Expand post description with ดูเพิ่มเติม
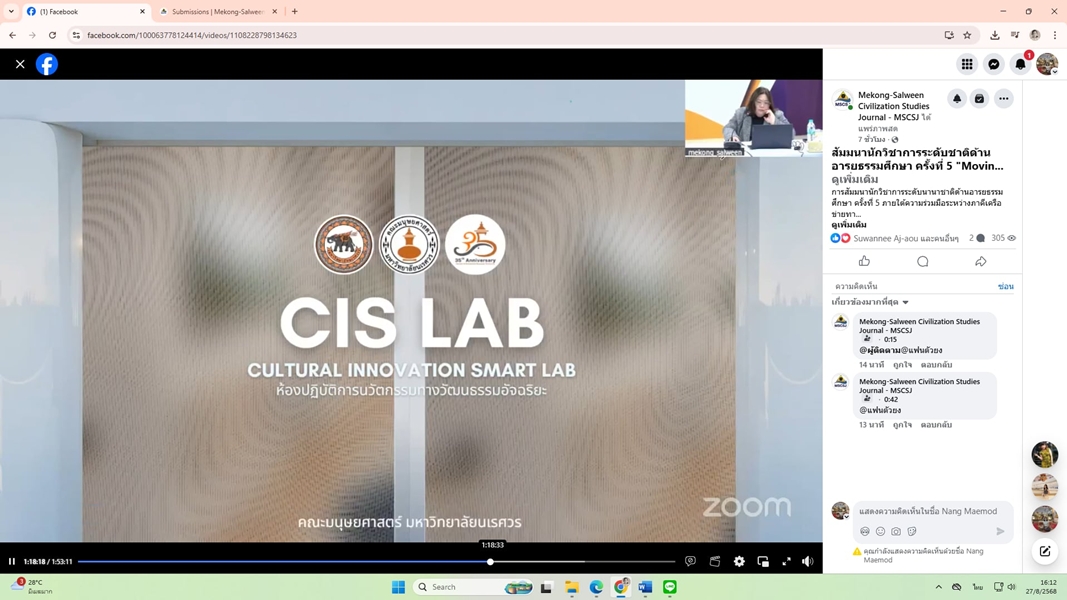1067x600 pixels. (x=849, y=225)
